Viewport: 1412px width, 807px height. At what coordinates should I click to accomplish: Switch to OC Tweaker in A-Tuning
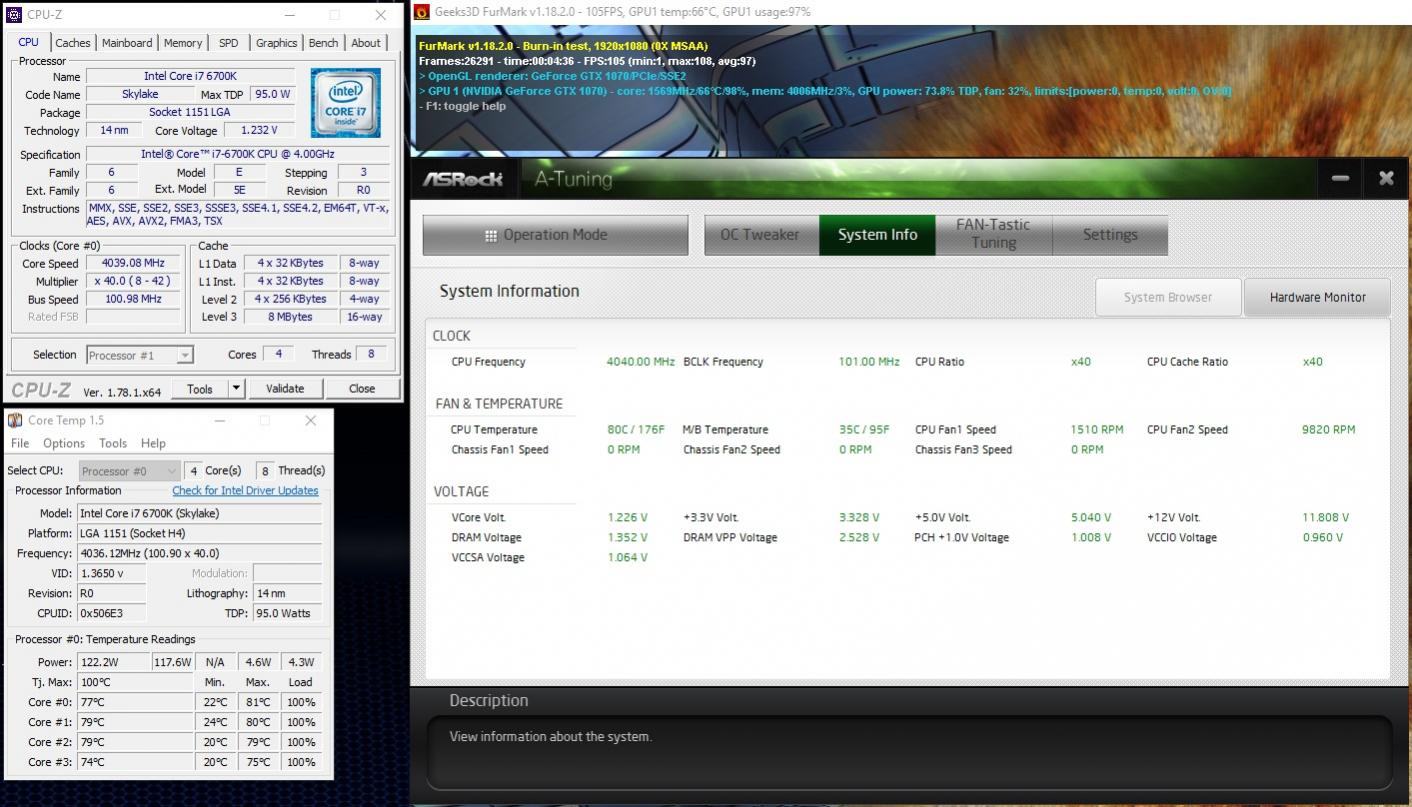tap(761, 235)
